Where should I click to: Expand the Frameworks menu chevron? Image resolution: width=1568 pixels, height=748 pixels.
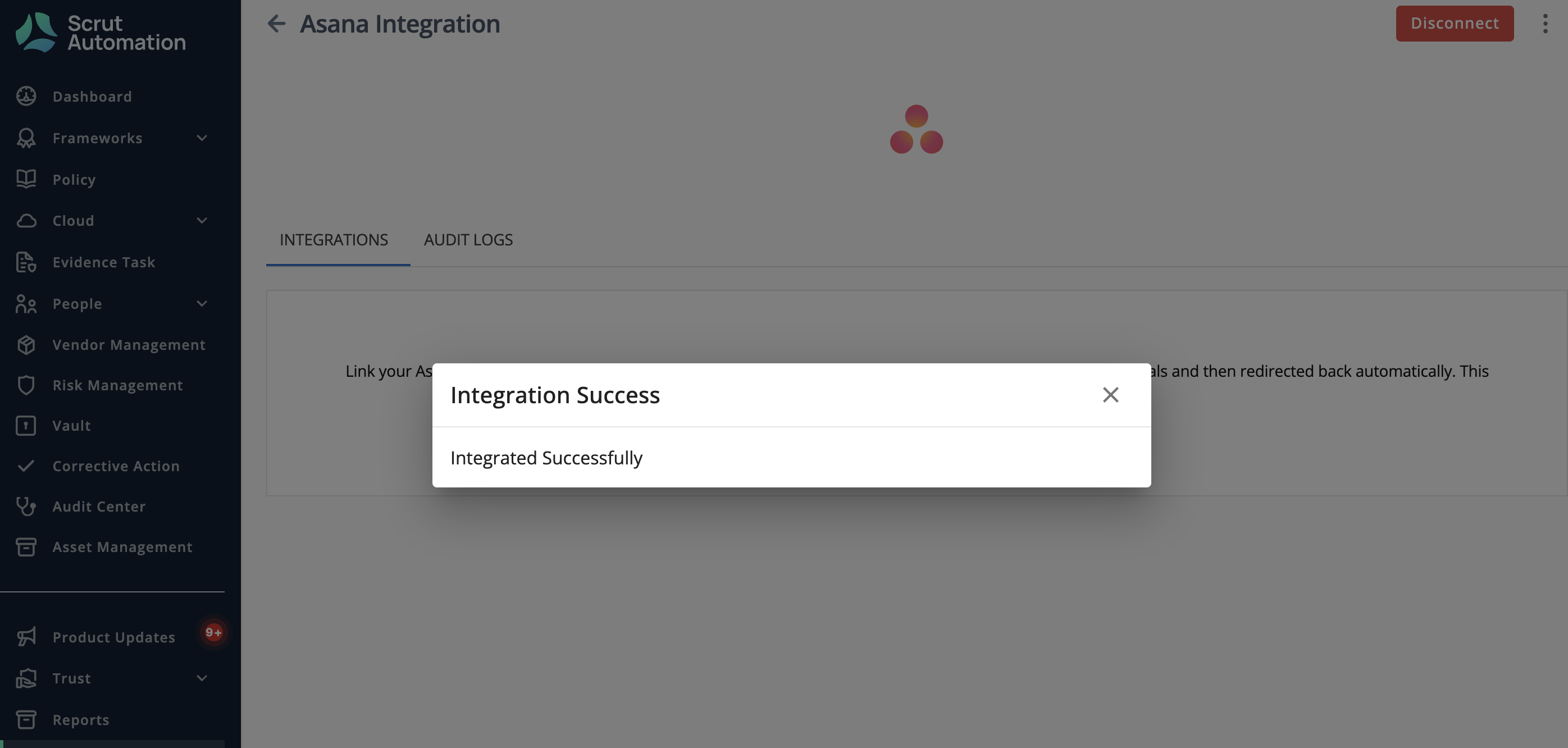click(x=202, y=138)
